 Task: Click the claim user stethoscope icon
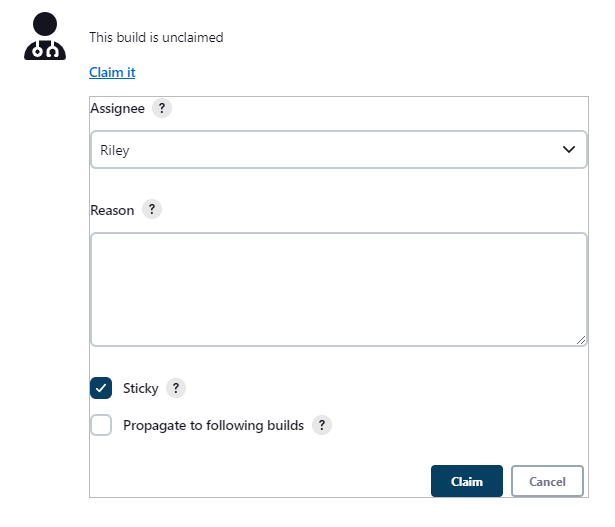[x=45, y=36]
